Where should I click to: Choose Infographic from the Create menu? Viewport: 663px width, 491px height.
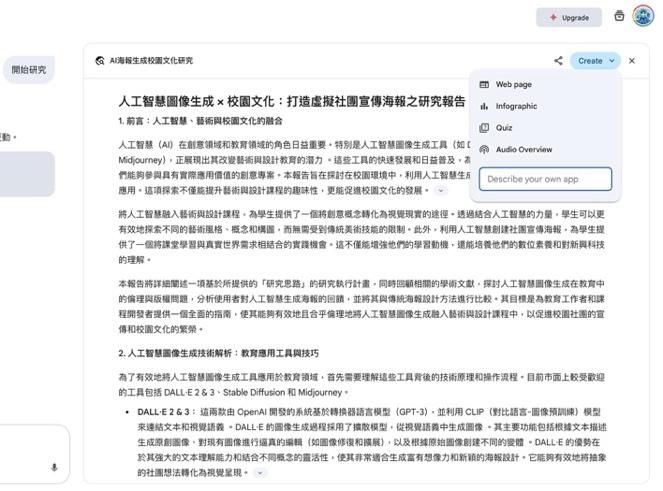click(516, 106)
